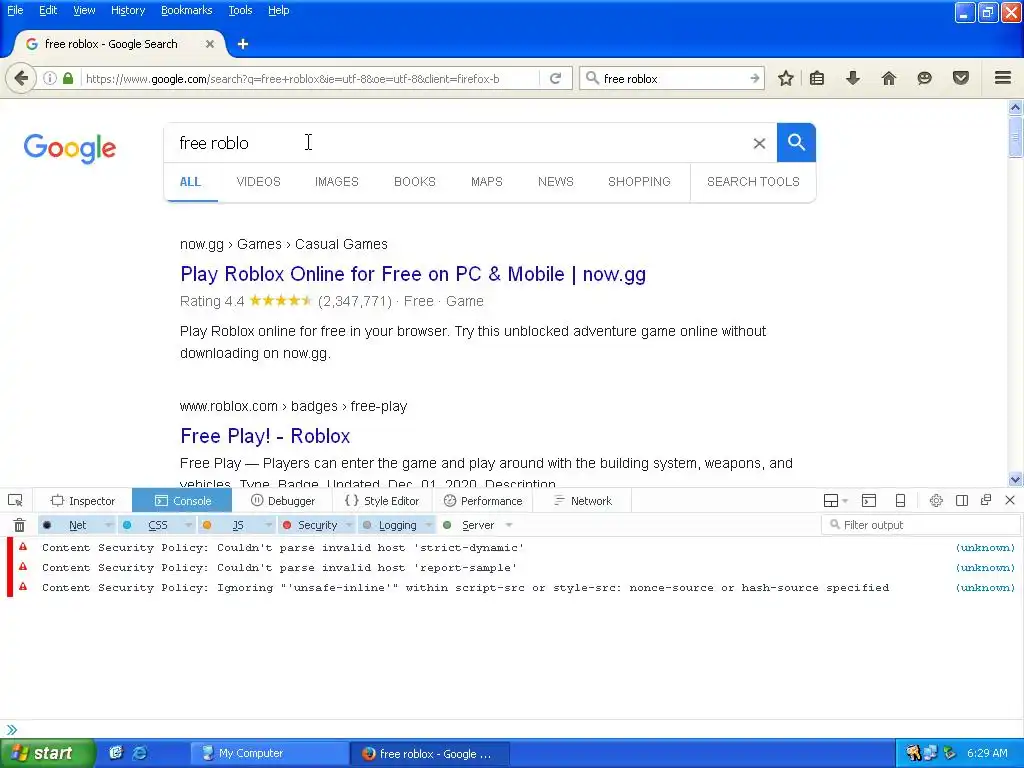Click the search bar go arrow
This screenshot has height=768, width=1024.
coord(755,78)
